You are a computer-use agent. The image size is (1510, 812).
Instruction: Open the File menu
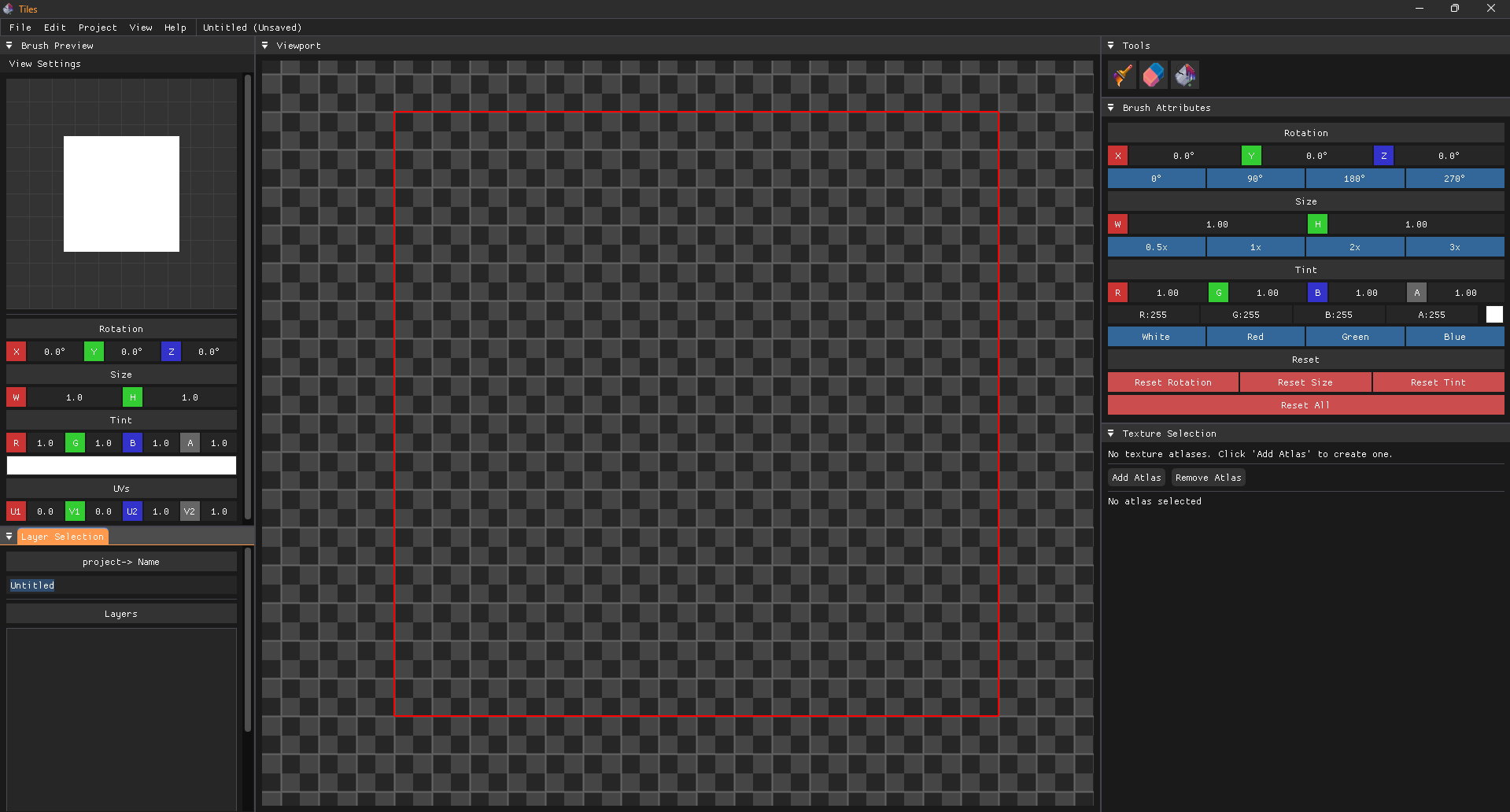pyautogui.click(x=20, y=27)
